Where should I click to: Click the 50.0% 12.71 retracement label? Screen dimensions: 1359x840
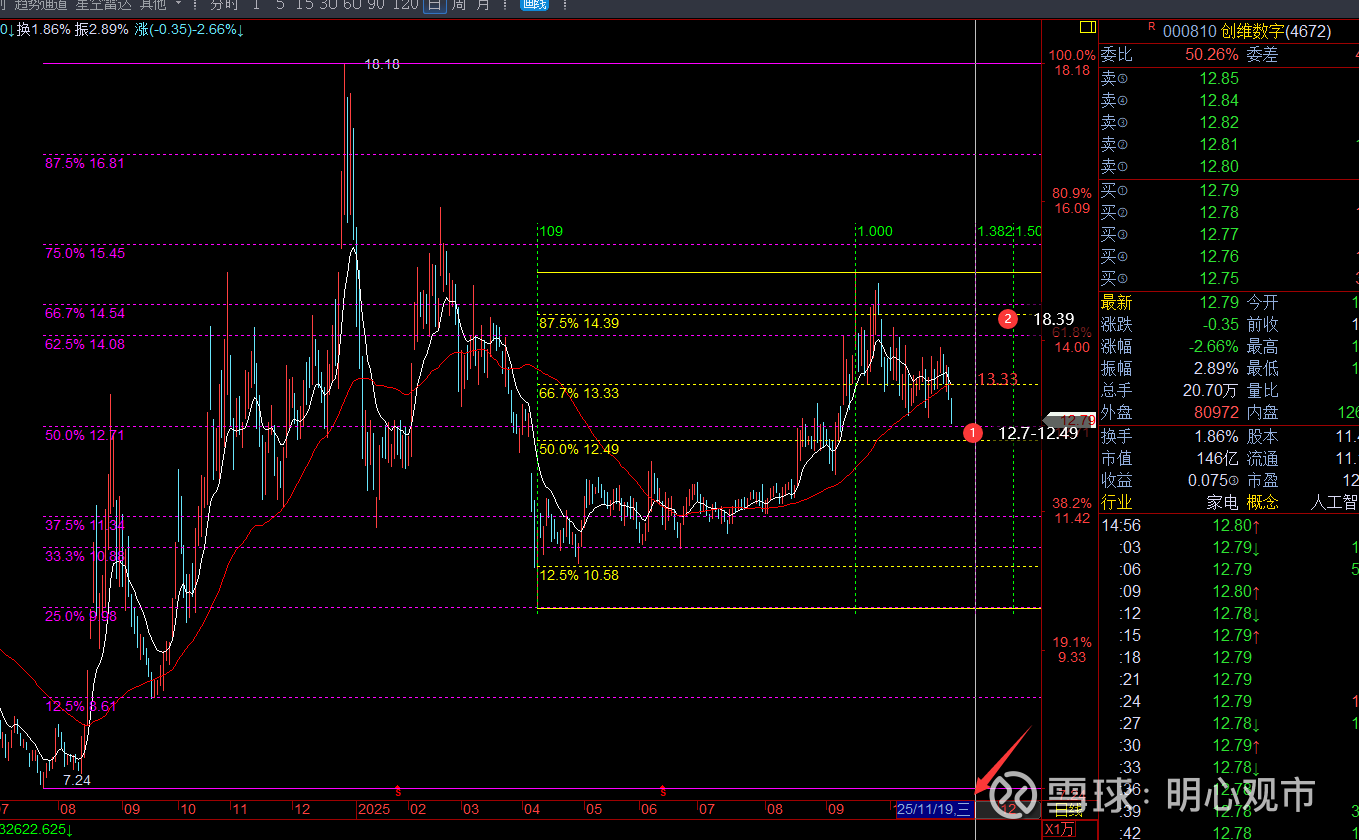pos(85,435)
